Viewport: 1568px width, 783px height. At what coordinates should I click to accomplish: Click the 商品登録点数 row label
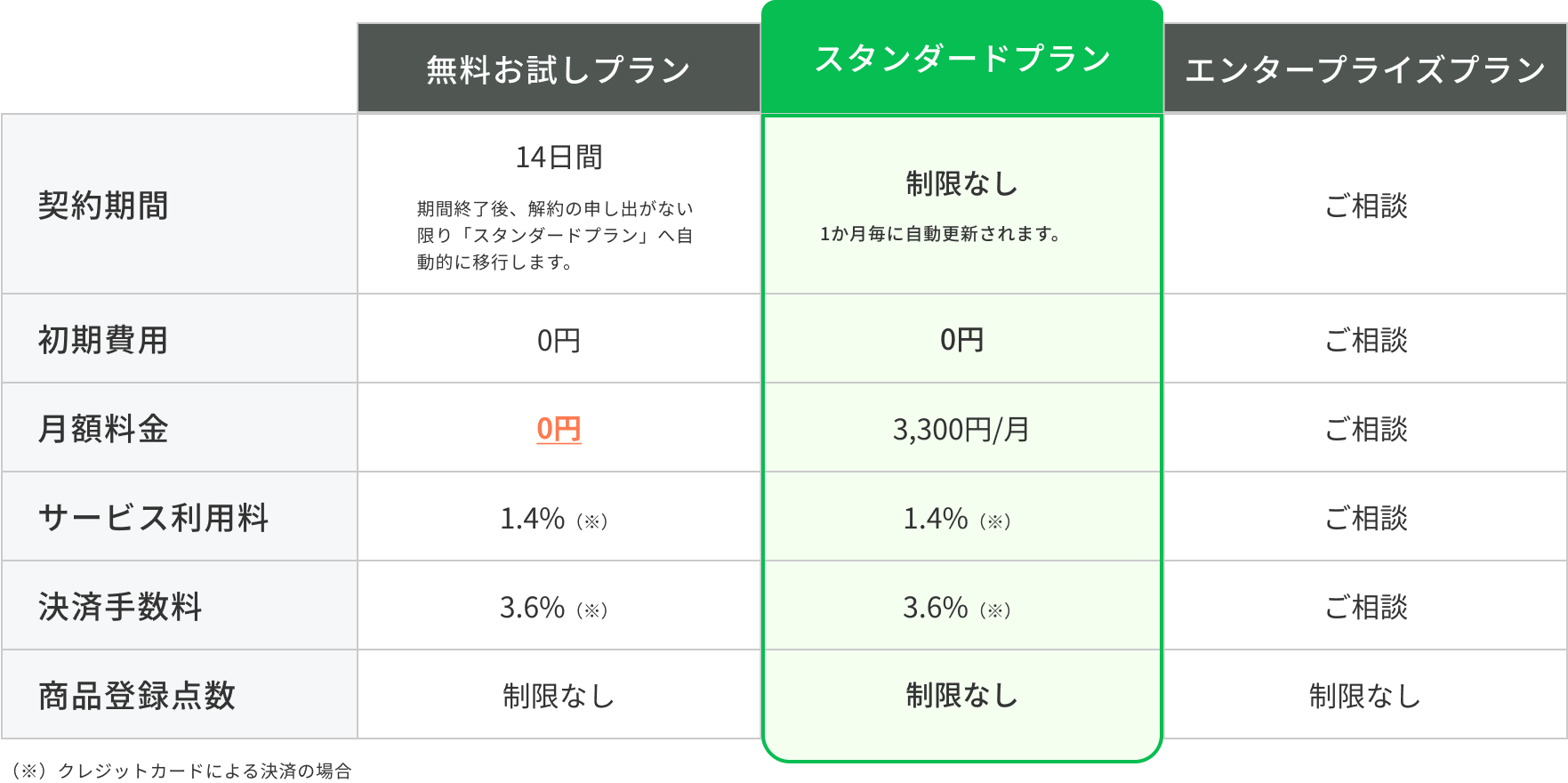coord(137,696)
